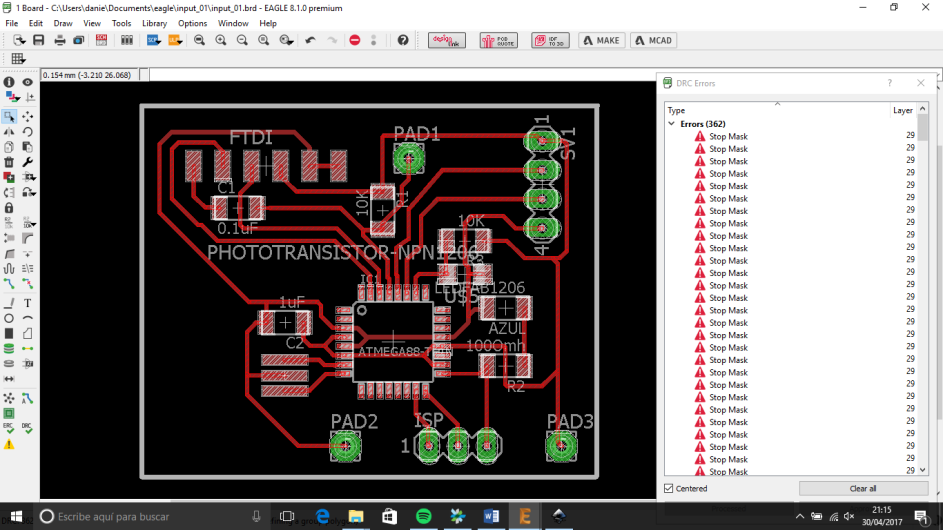Open the Windows Start menu
This screenshot has width=943, height=530.
[16, 516]
